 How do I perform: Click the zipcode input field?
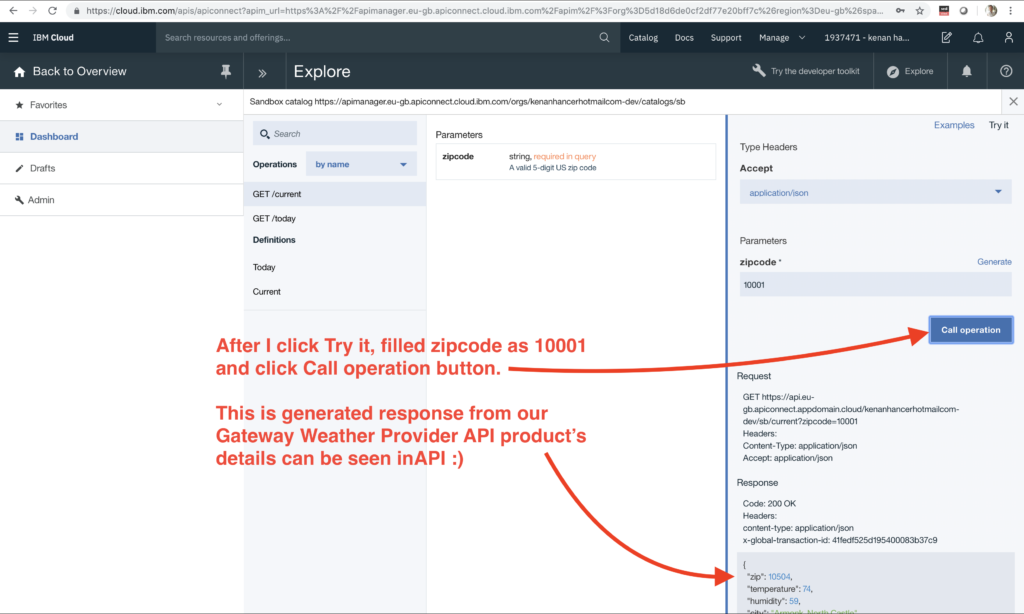(x=875, y=285)
